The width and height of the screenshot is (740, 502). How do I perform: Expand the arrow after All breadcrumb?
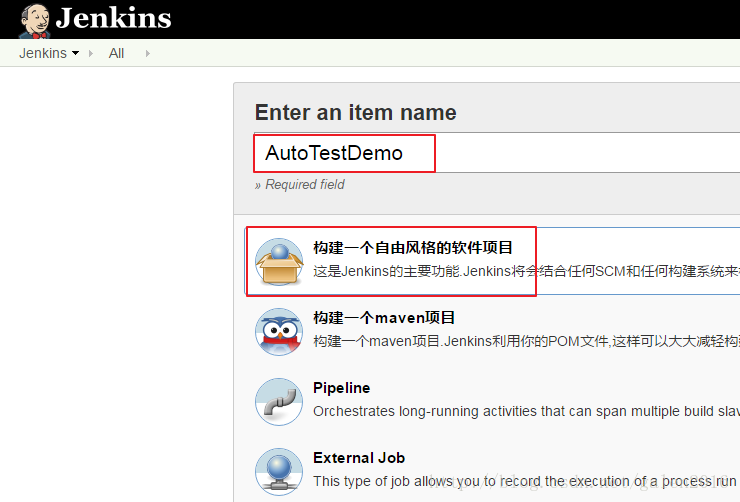point(148,53)
